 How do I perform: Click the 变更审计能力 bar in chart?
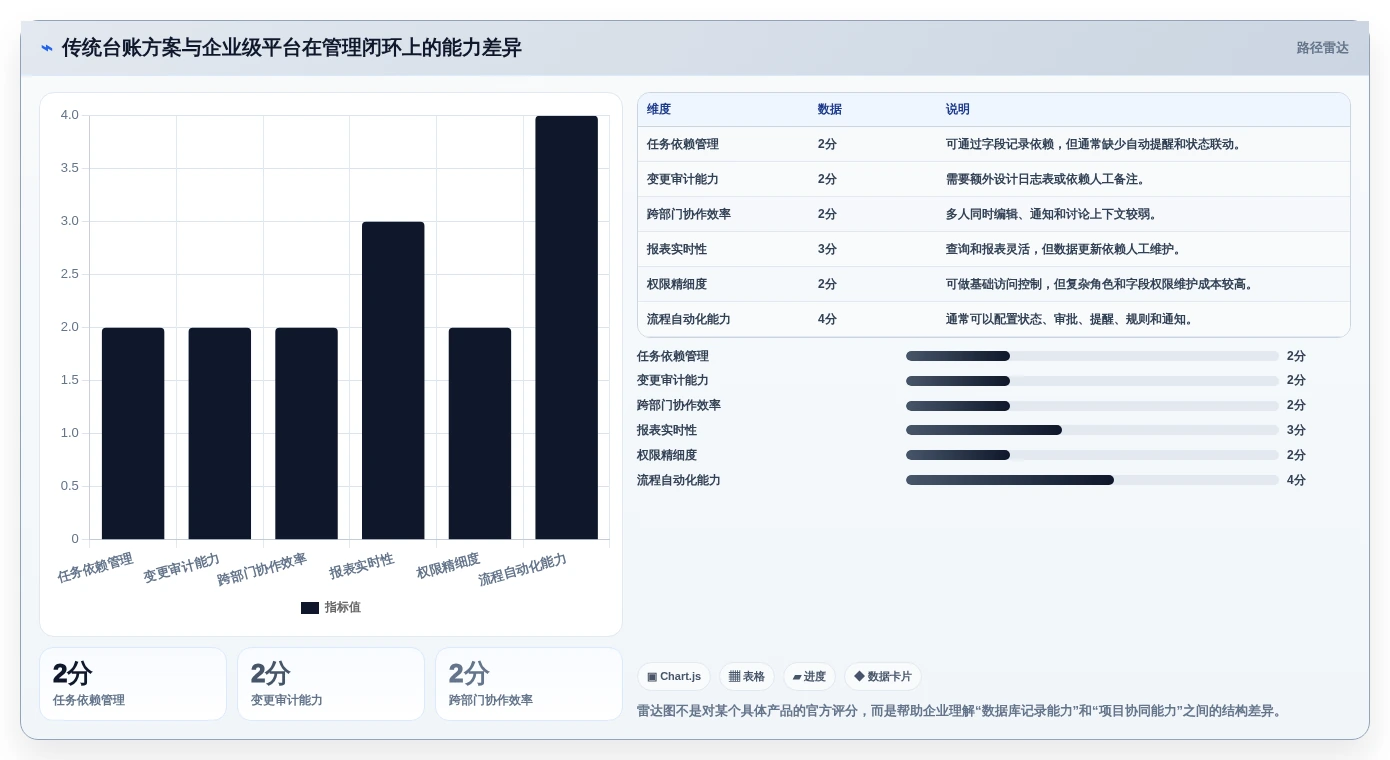tap(220, 434)
